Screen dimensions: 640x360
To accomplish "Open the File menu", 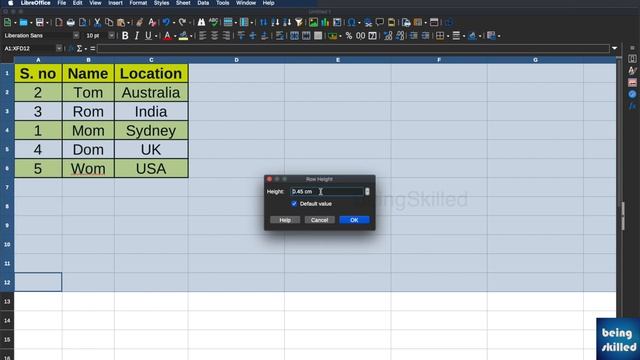I will coord(62,3).
